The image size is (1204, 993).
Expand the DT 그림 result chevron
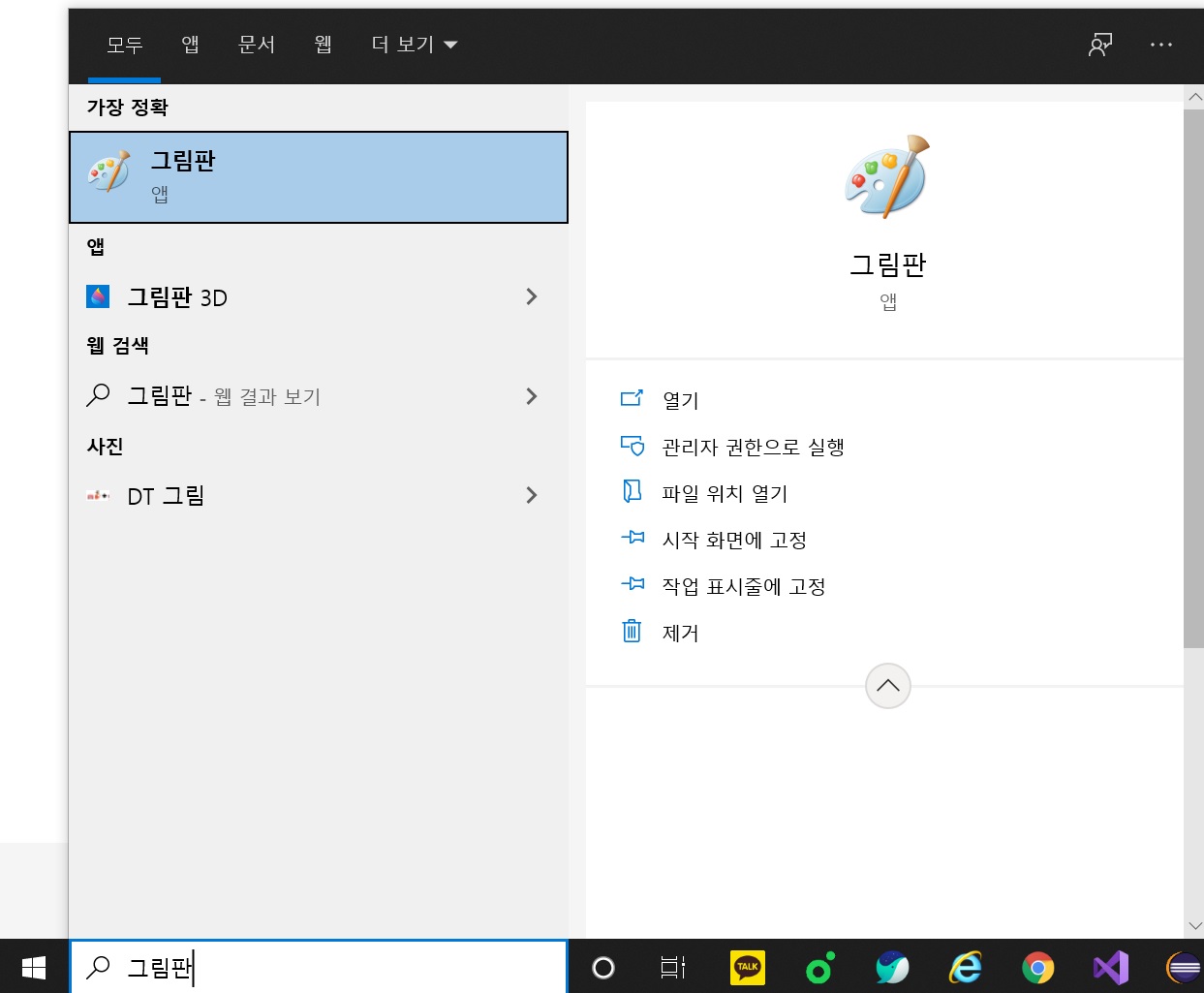531,495
